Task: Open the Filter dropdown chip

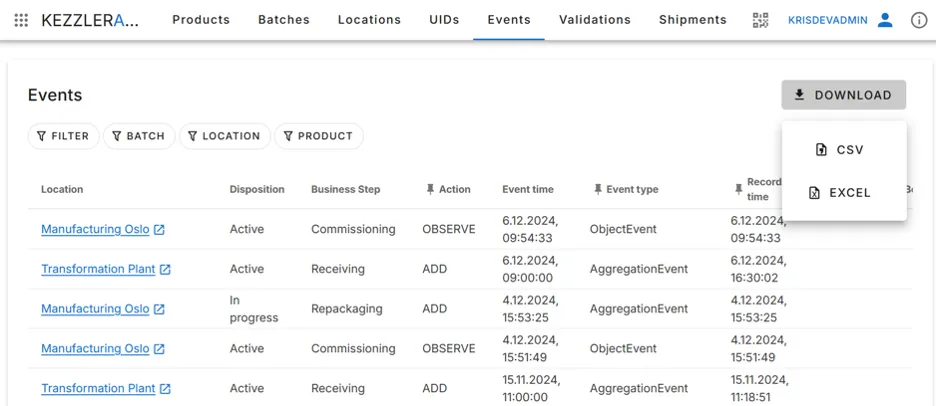Action: click(x=63, y=136)
